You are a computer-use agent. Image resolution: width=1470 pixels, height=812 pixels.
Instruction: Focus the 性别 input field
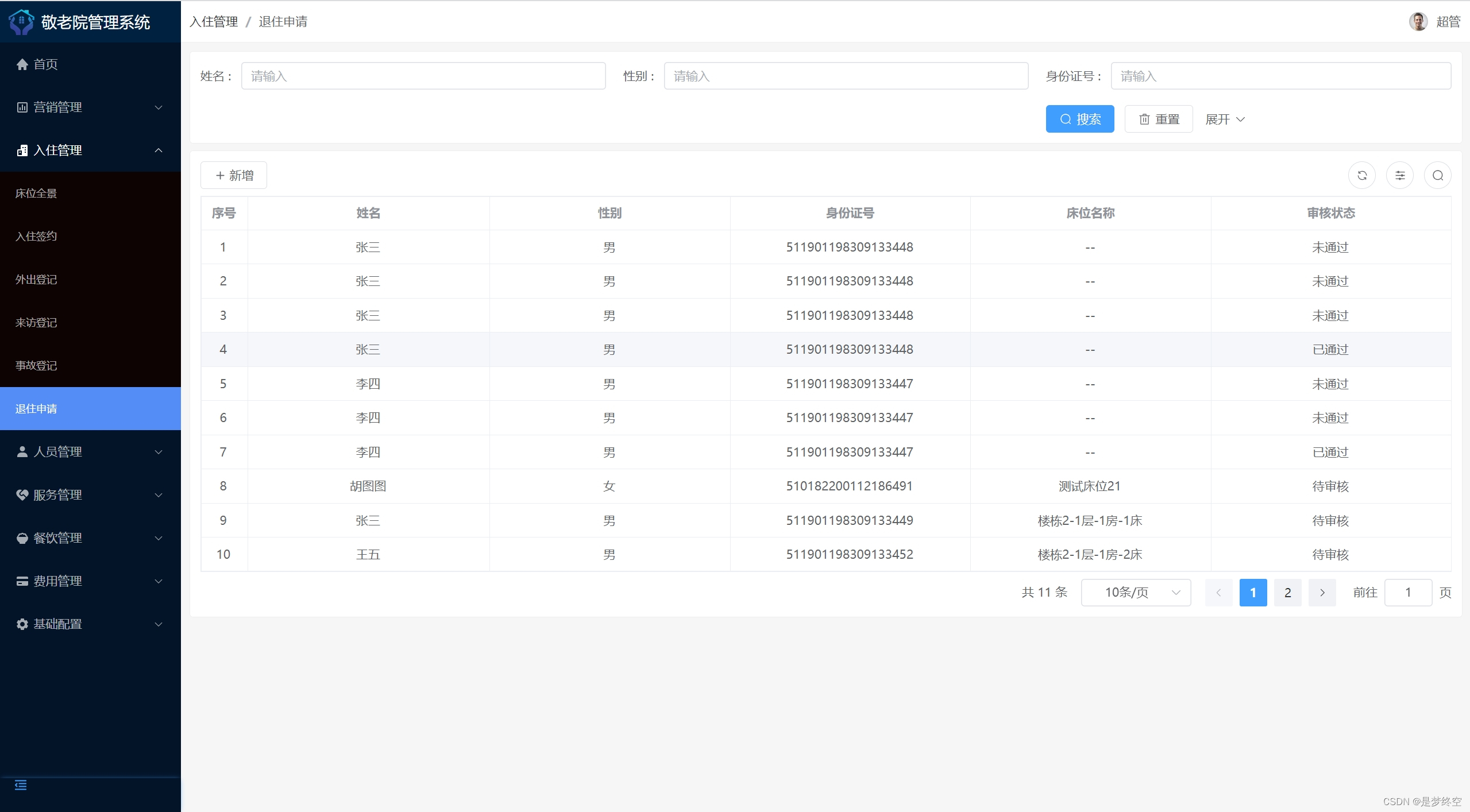(846, 76)
